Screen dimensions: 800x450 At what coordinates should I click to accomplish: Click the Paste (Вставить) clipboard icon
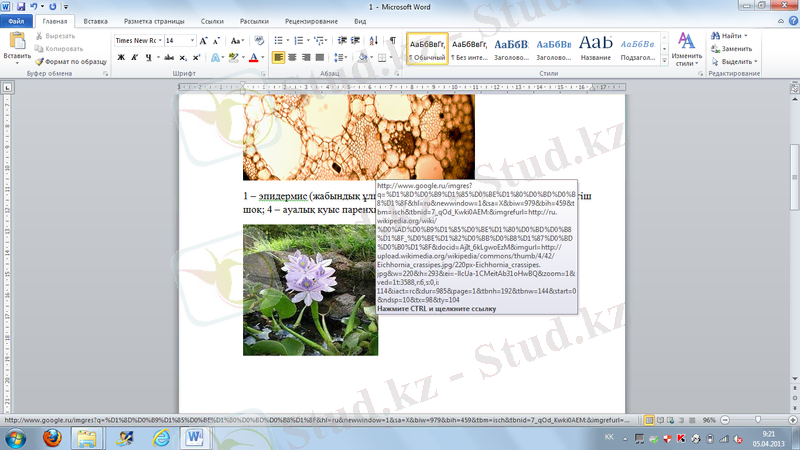pyautogui.click(x=16, y=42)
